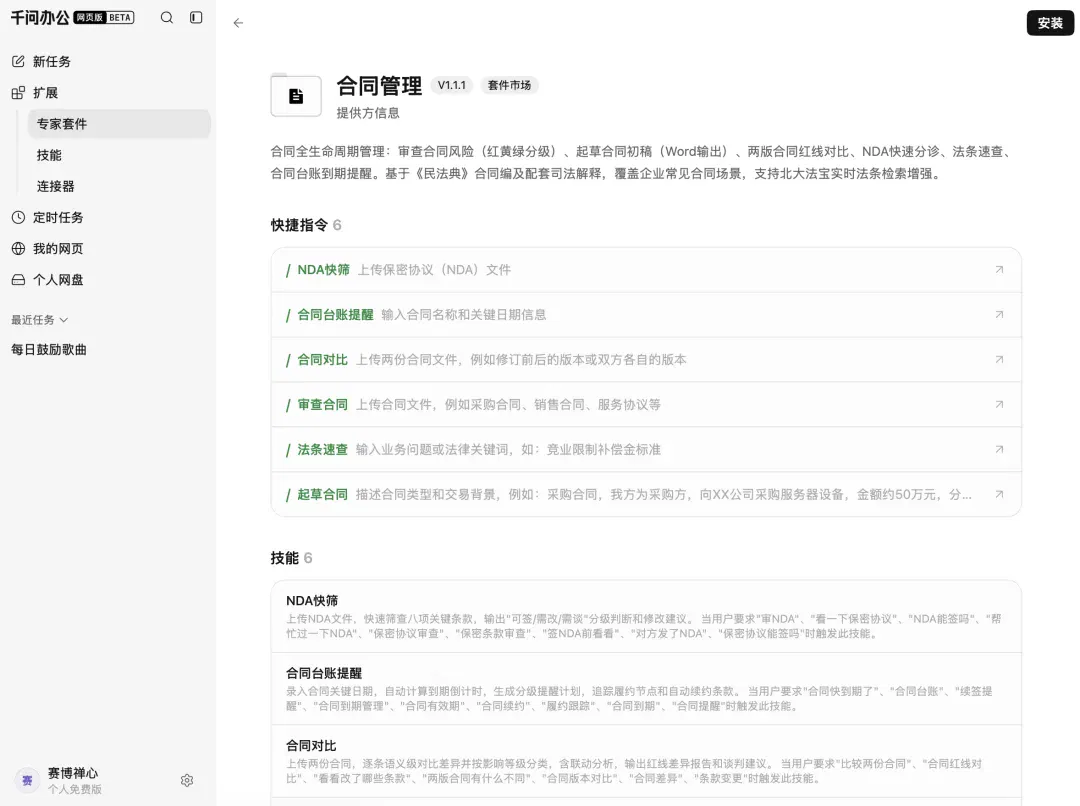
Task: Click the 千问办公 logo
Action: click(x=40, y=17)
